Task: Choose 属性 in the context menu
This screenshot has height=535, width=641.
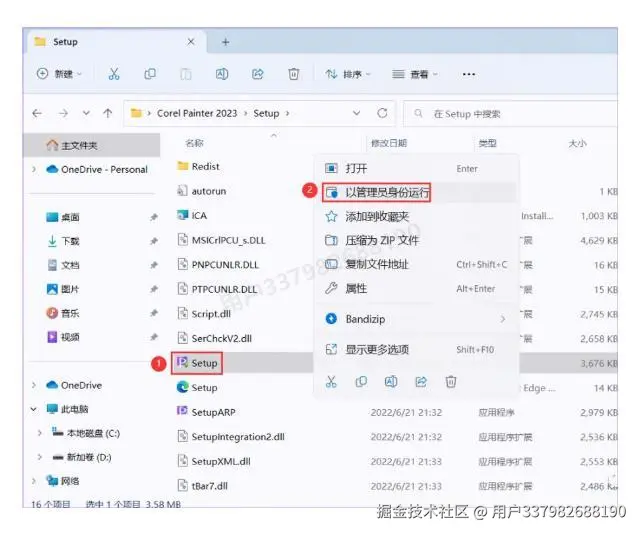Action: [x=416, y=289]
